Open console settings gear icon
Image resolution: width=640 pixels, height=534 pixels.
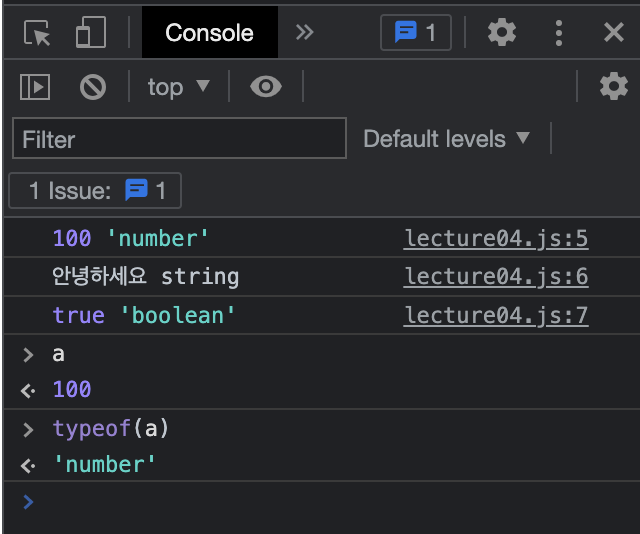[613, 87]
